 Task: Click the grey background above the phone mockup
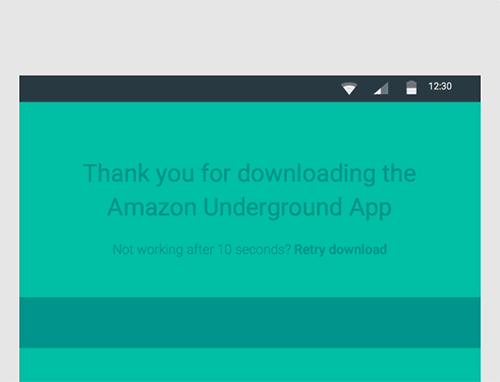(x=250, y=37)
